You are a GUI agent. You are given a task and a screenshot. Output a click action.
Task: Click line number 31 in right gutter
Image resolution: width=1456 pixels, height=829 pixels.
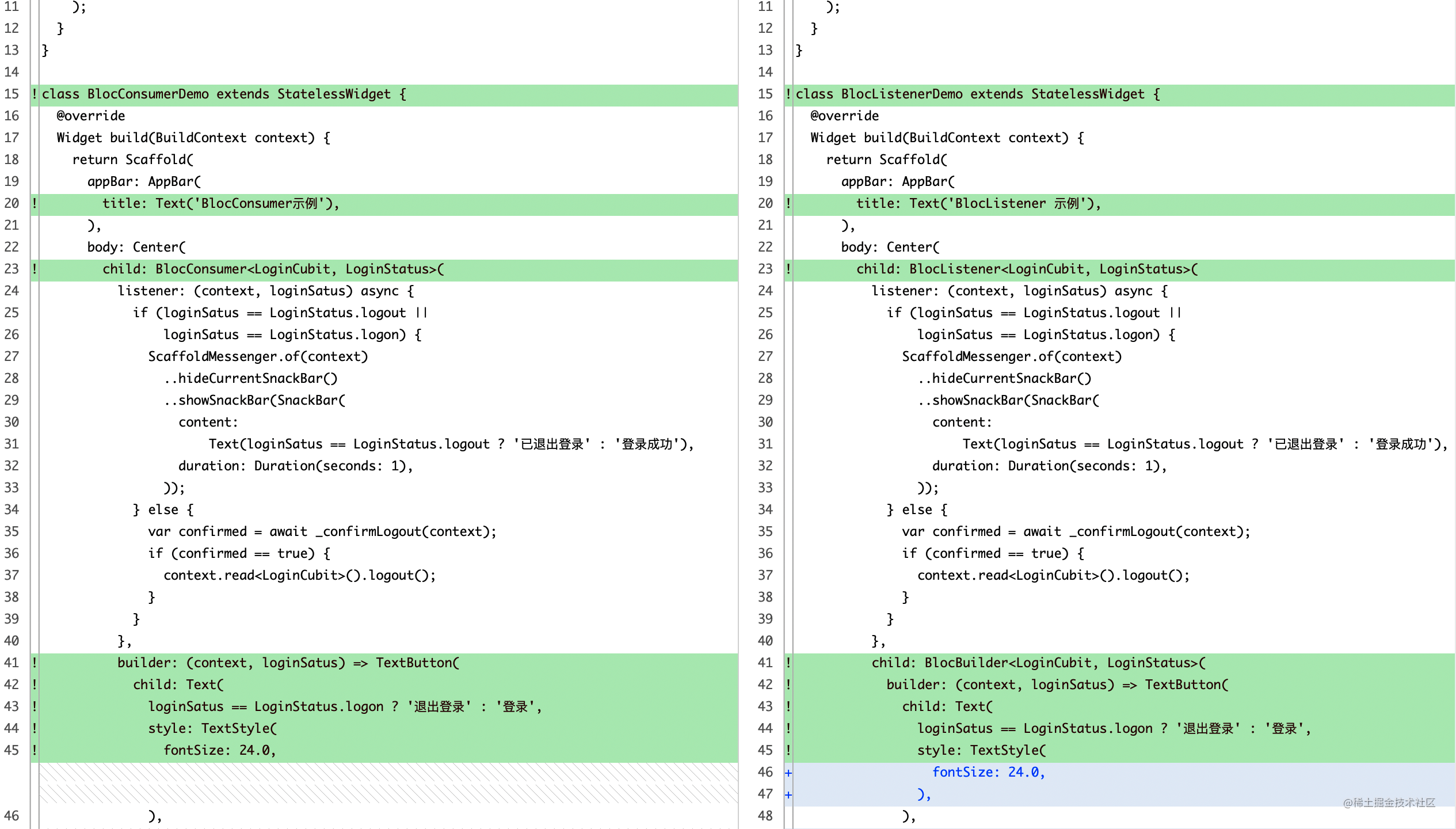(x=765, y=444)
